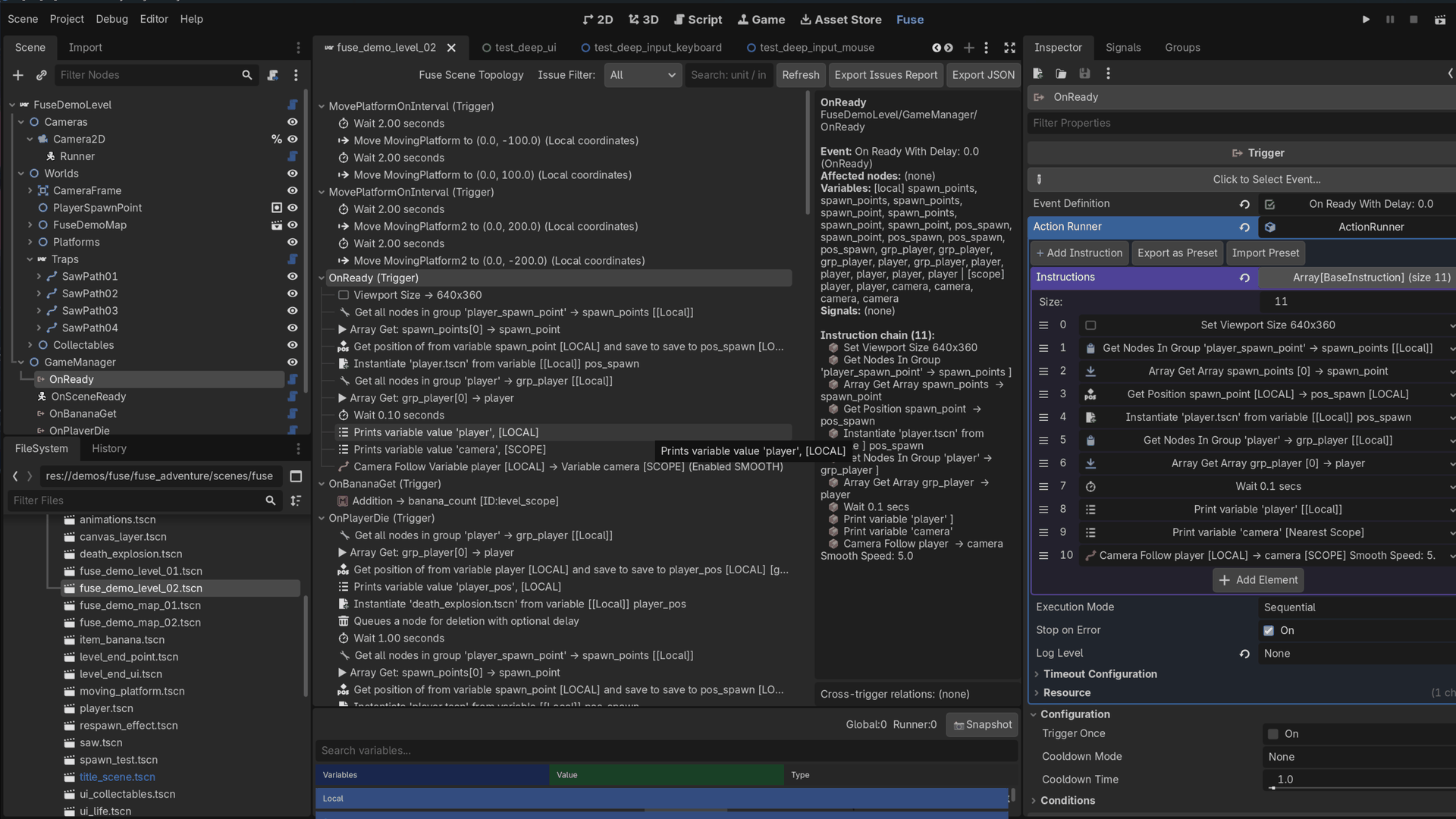The height and width of the screenshot is (819, 1456).
Task: Click the Search variables input field
Action: point(666,751)
